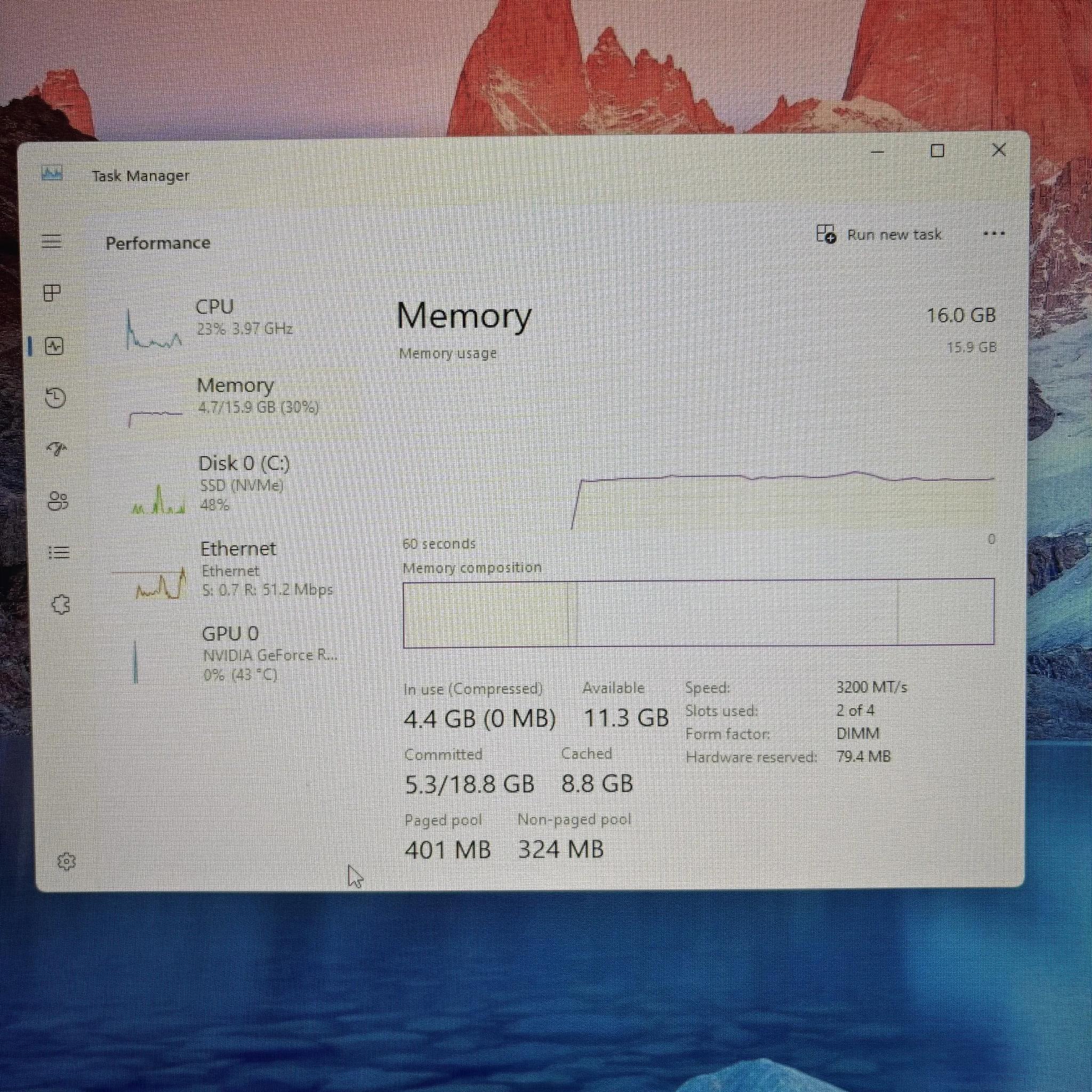Click the Cached value 8.8 GB
Viewport: 1092px width, 1092px height.
tap(597, 783)
